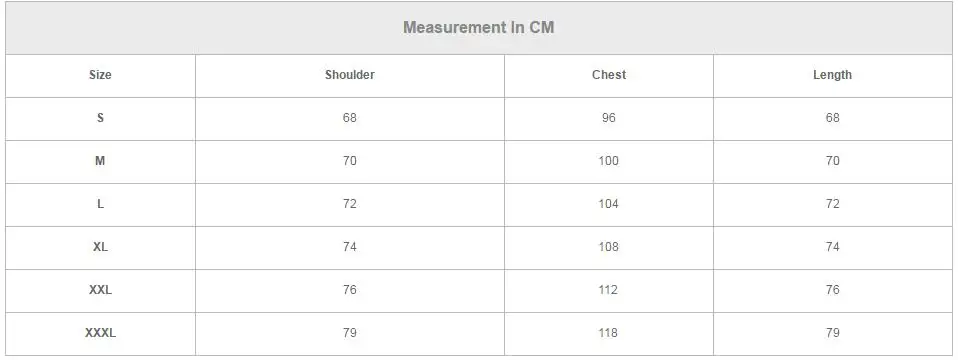958x360 pixels.
Task: Select the Length column header
Action: coord(832,75)
